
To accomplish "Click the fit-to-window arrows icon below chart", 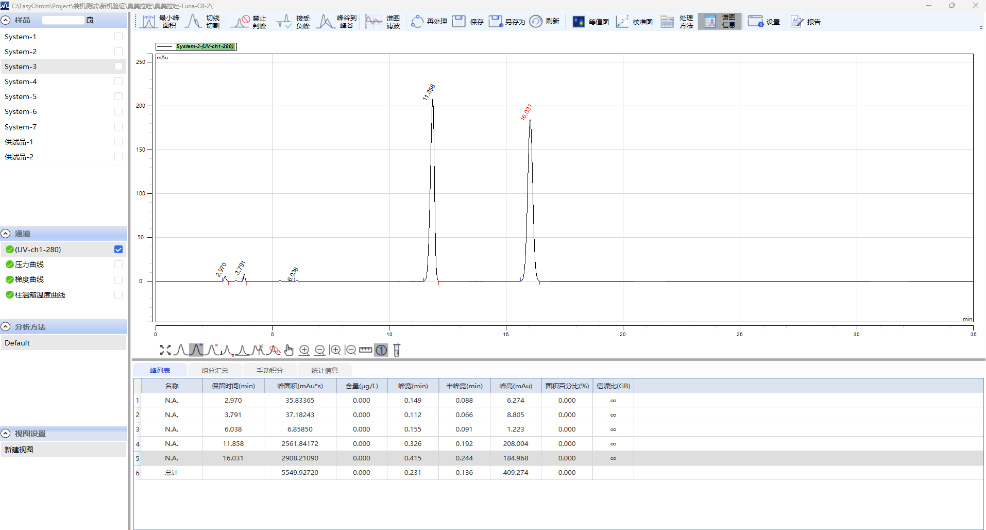I will point(164,350).
